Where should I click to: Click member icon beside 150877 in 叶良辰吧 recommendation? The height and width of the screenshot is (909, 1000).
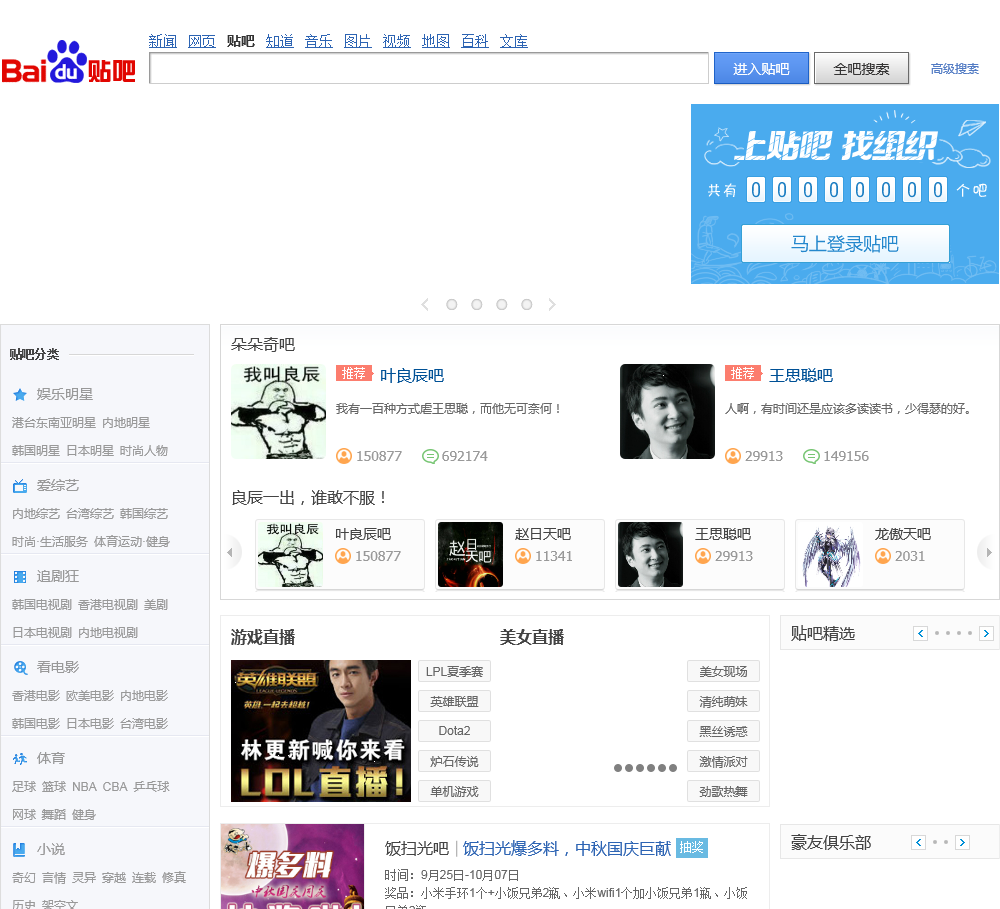(x=344, y=456)
